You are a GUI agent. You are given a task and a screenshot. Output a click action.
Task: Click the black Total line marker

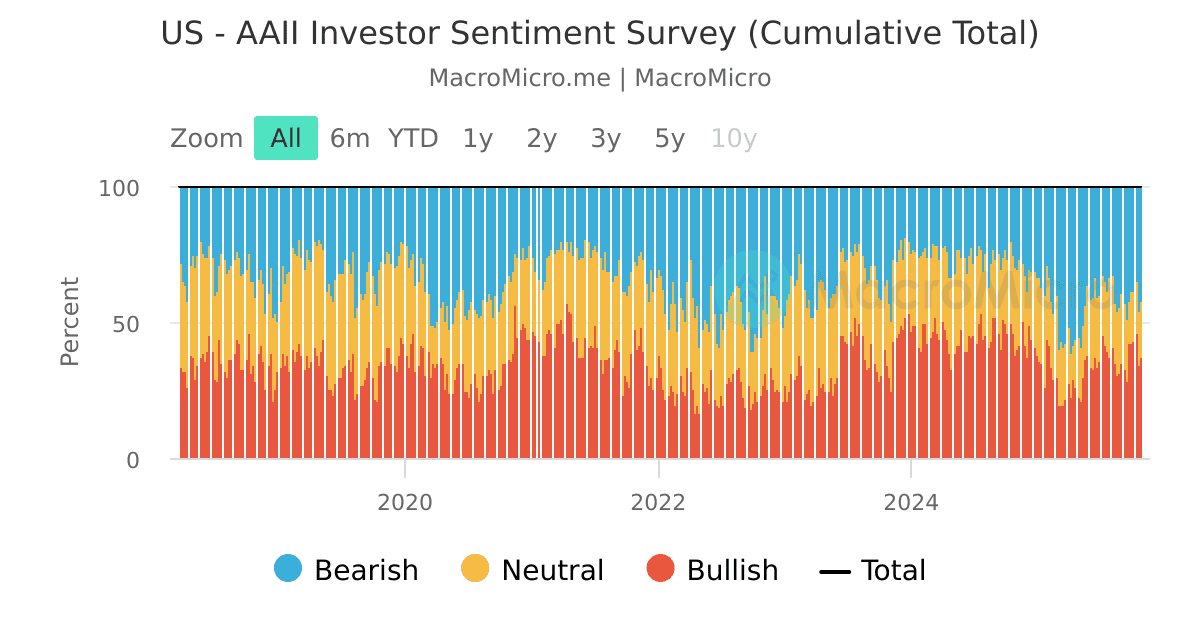tap(835, 571)
